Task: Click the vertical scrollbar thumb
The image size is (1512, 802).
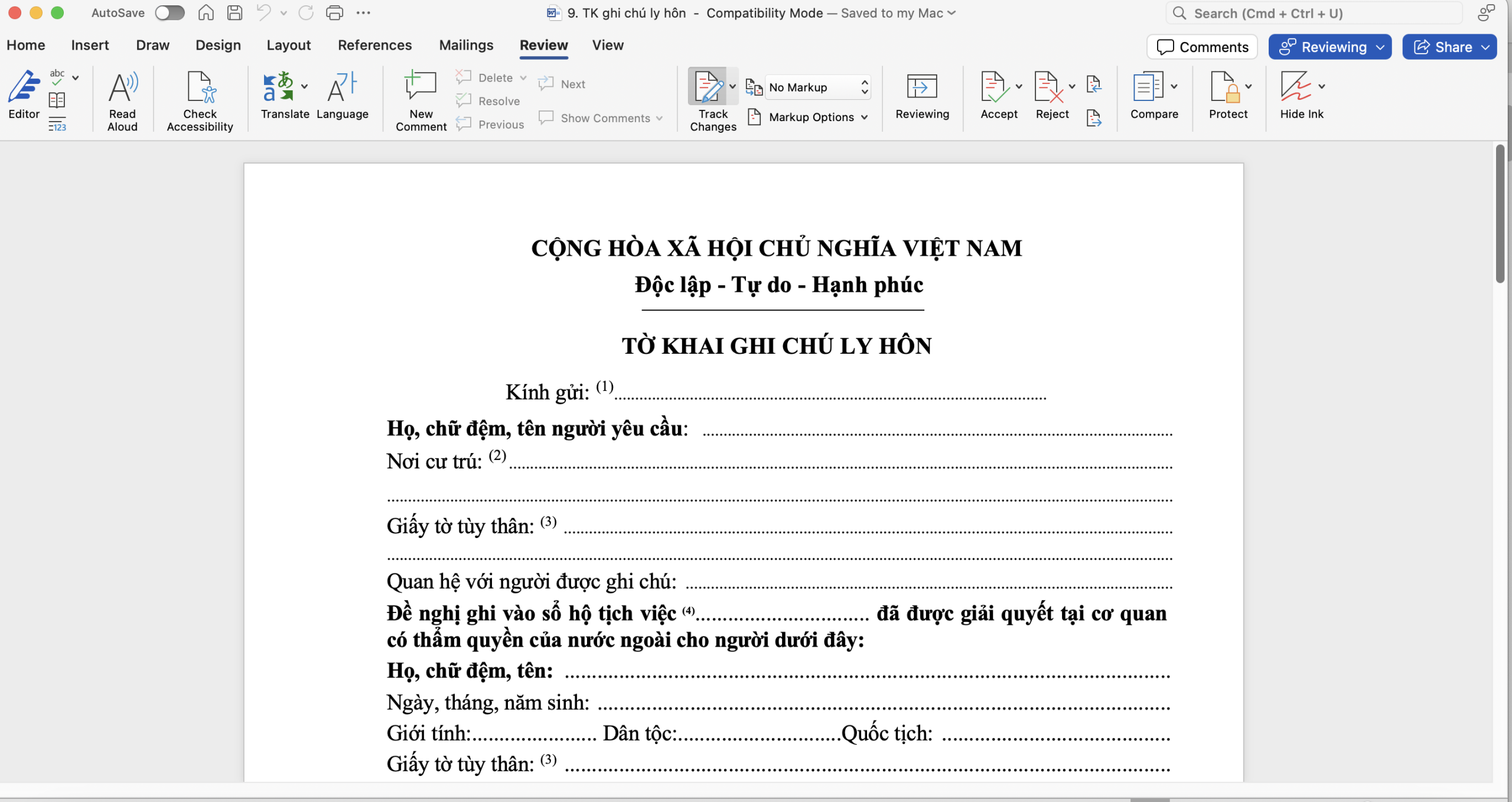Action: (1500, 214)
